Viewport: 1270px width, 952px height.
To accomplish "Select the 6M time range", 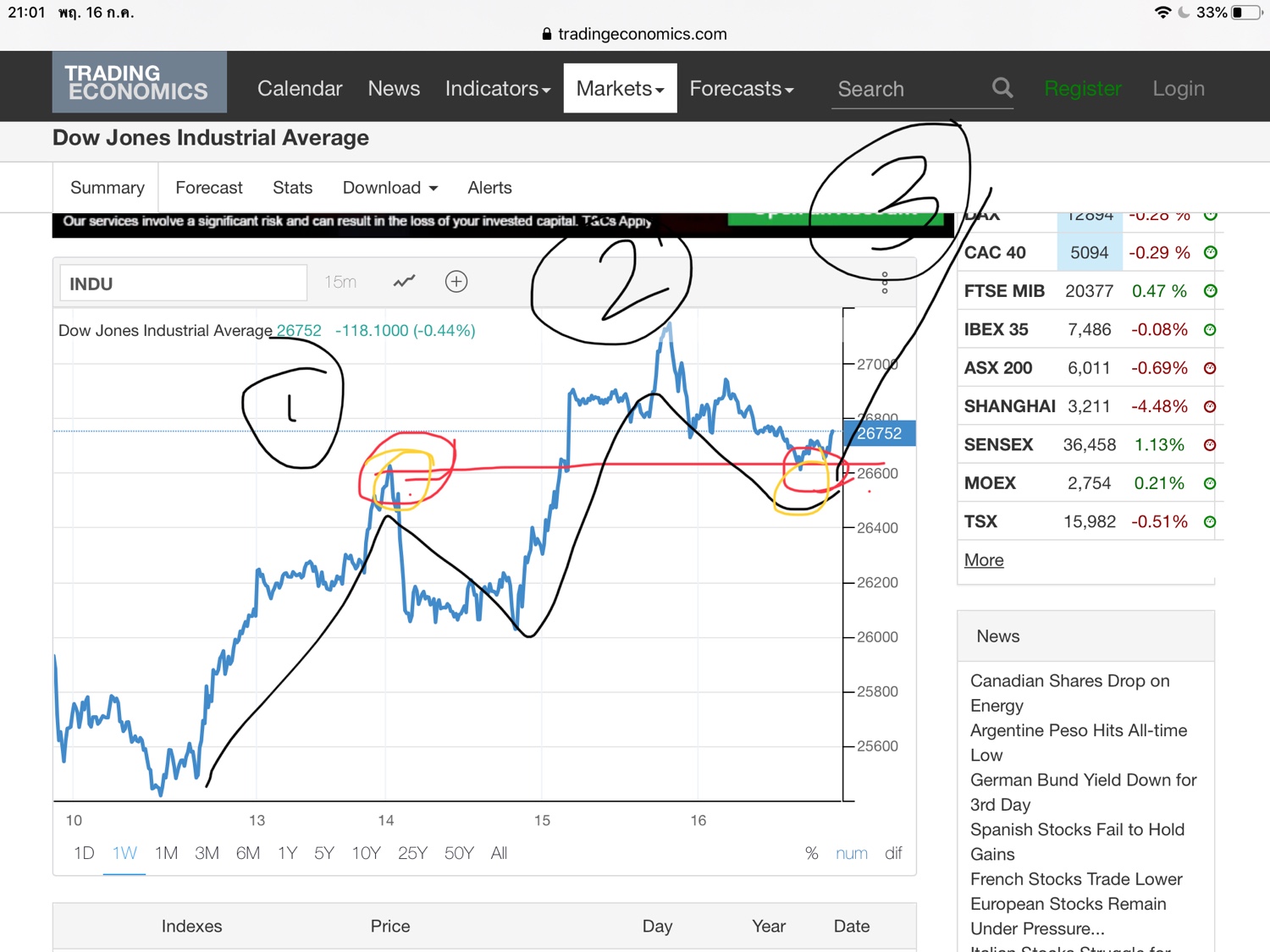I will coord(248,853).
